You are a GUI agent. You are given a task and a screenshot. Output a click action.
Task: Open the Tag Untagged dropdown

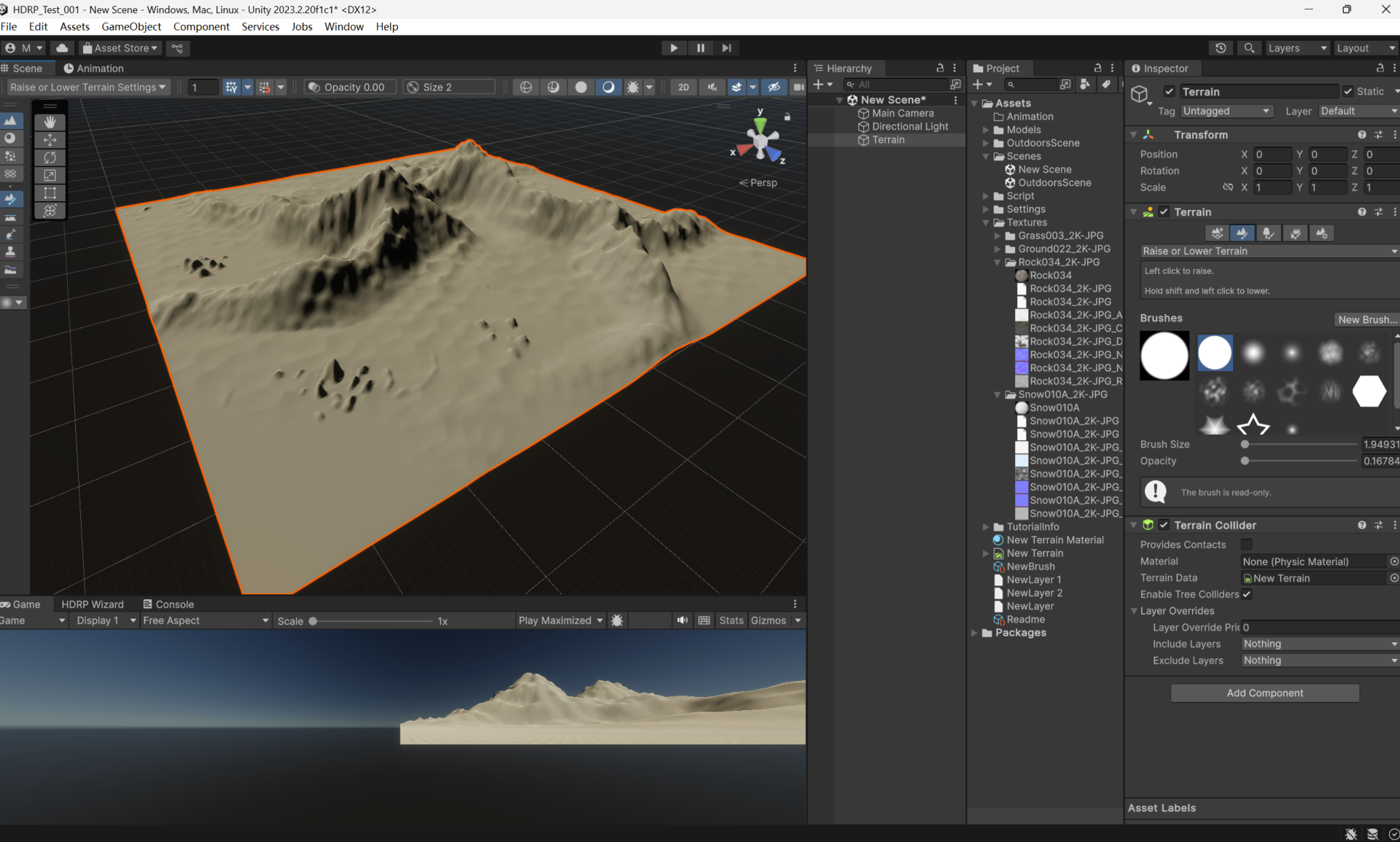tap(1226, 111)
